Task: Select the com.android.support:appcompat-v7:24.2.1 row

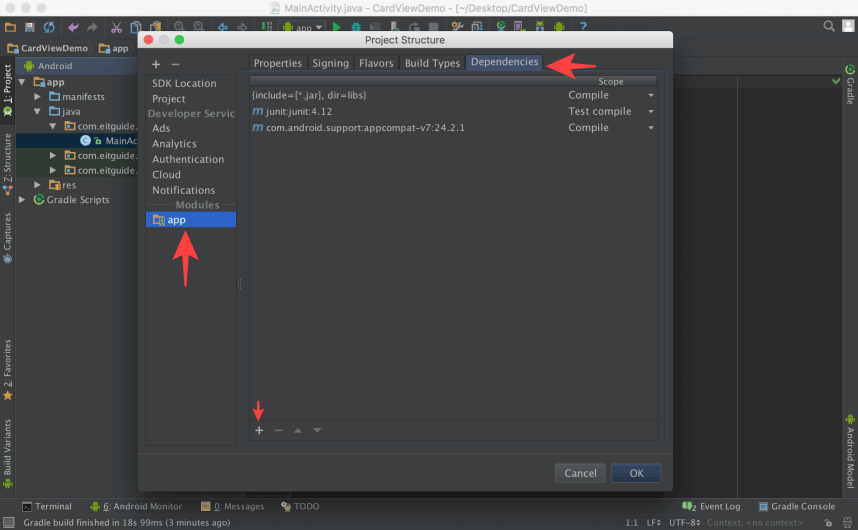Action: click(x=453, y=128)
